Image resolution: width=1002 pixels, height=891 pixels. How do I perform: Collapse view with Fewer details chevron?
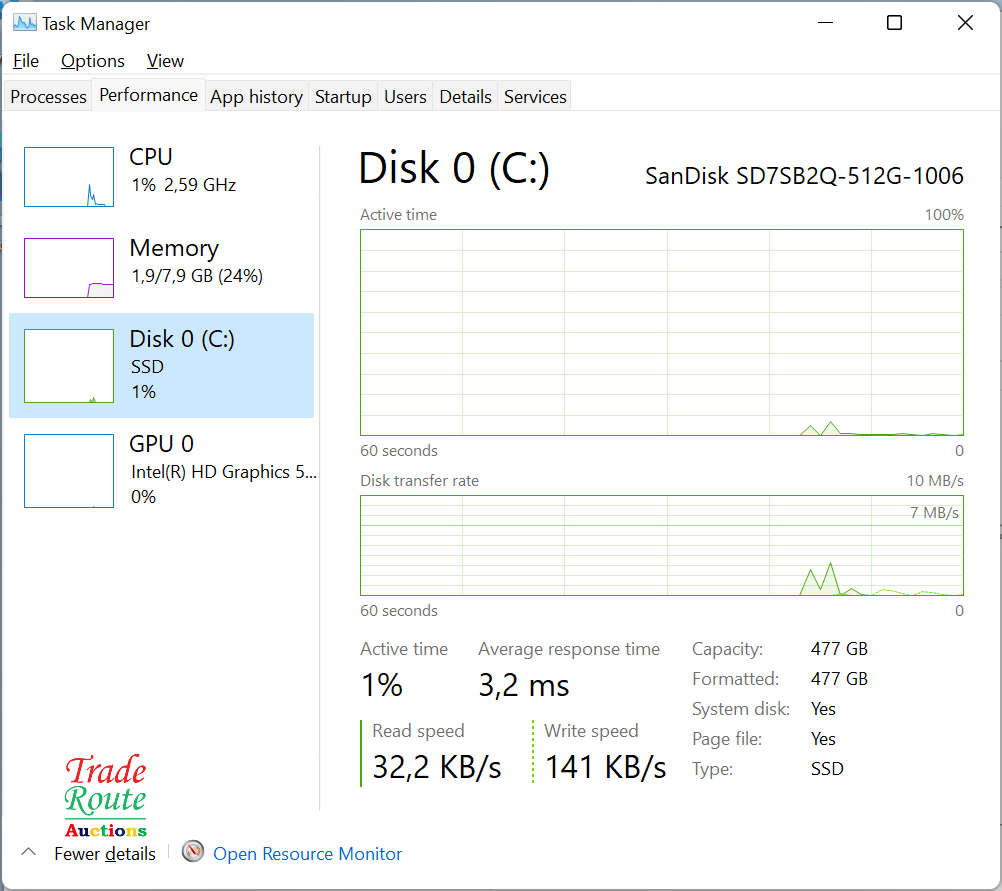(x=29, y=853)
